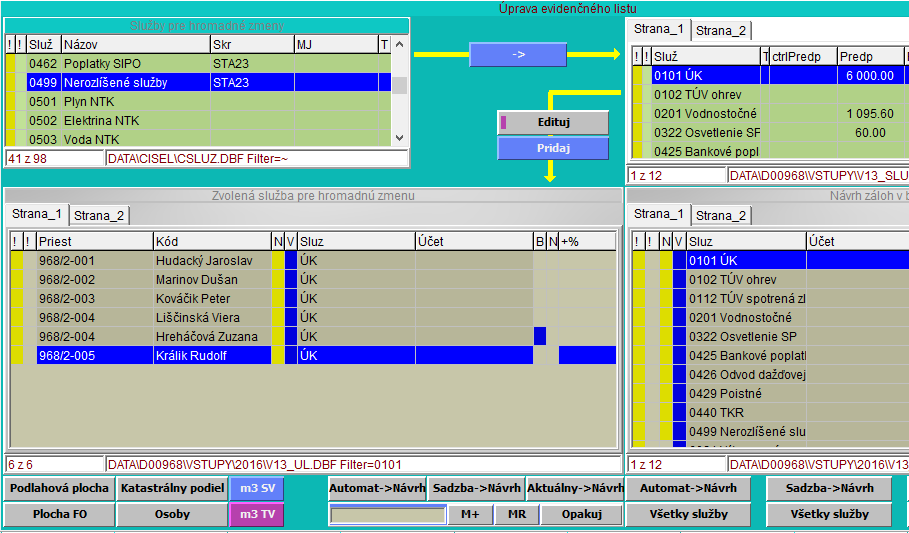The width and height of the screenshot is (909, 533).
Task: Click the Automat->Návrh button beside Sadzba->Návrh in the middle
Action: (377, 488)
